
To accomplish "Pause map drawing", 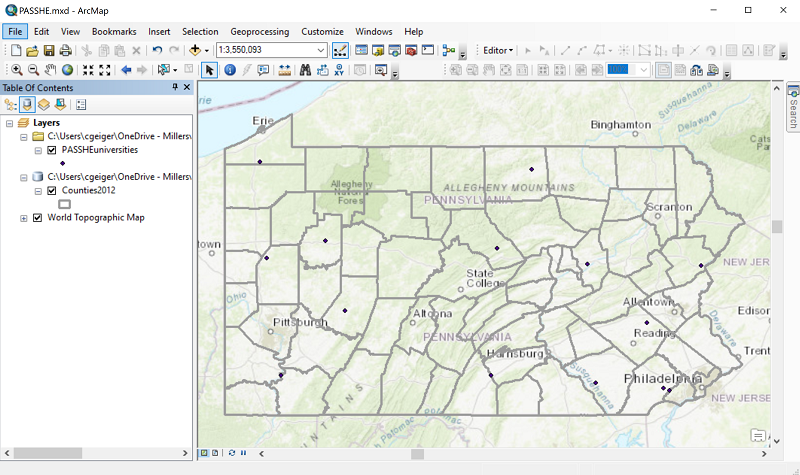I will pyautogui.click(x=243, y=453).
